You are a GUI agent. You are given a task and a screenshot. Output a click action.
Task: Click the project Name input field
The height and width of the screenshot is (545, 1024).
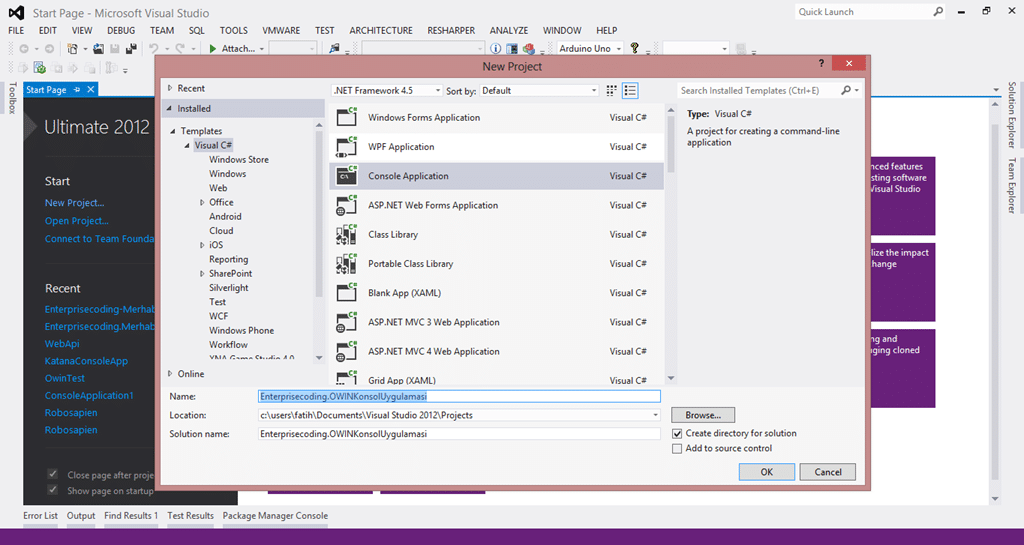tap(459, 396)
